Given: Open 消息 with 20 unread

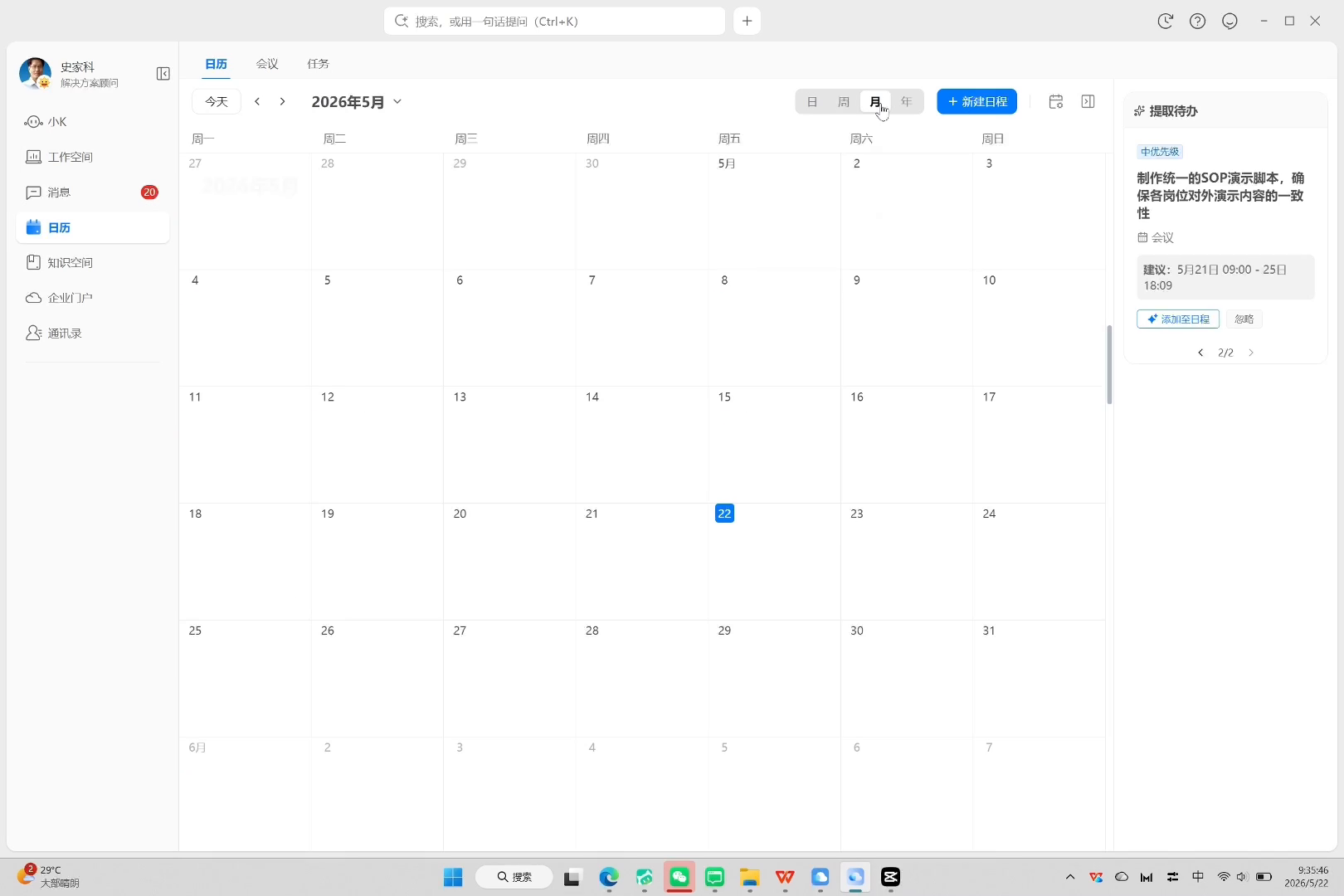Looking at the screenshot, I should 92,192.
